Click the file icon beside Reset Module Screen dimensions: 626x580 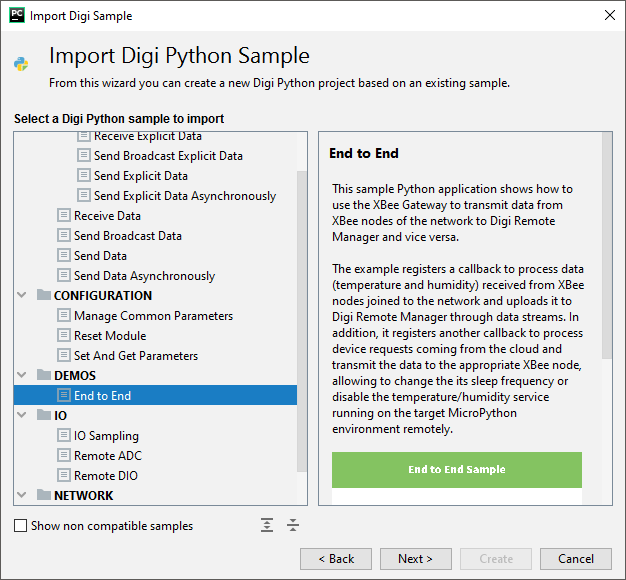tap(64, 336)
